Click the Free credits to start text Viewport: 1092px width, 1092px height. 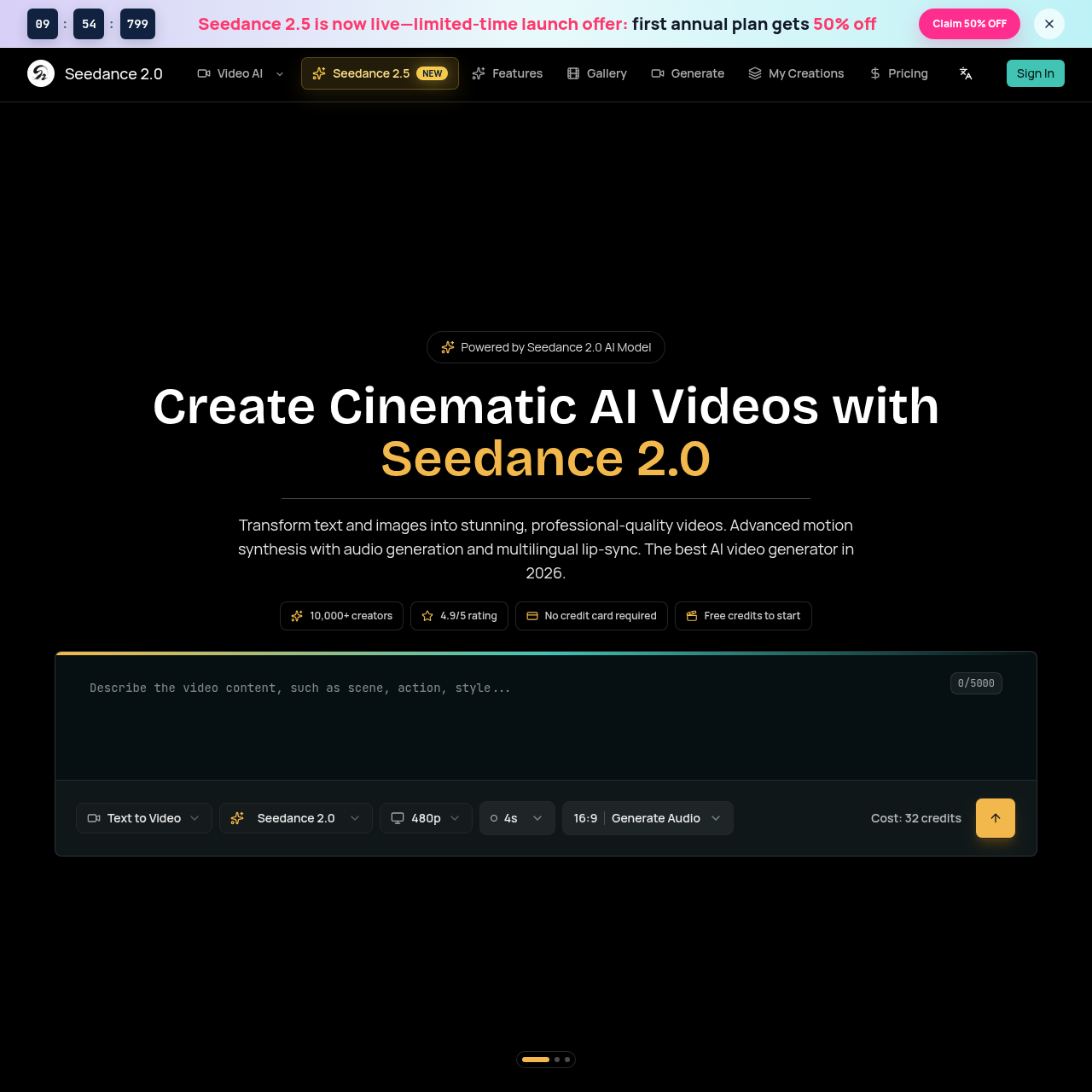[752, 616]
